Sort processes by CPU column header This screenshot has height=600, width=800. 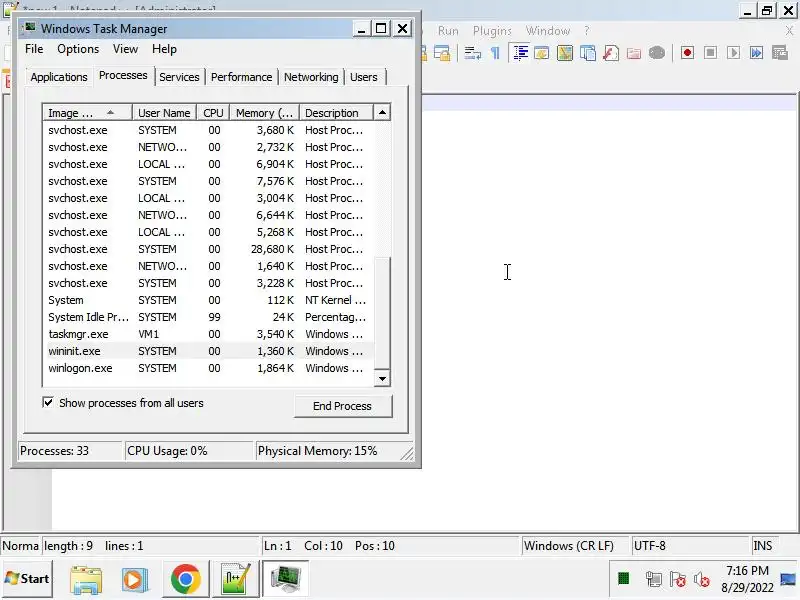pos(213,113)
